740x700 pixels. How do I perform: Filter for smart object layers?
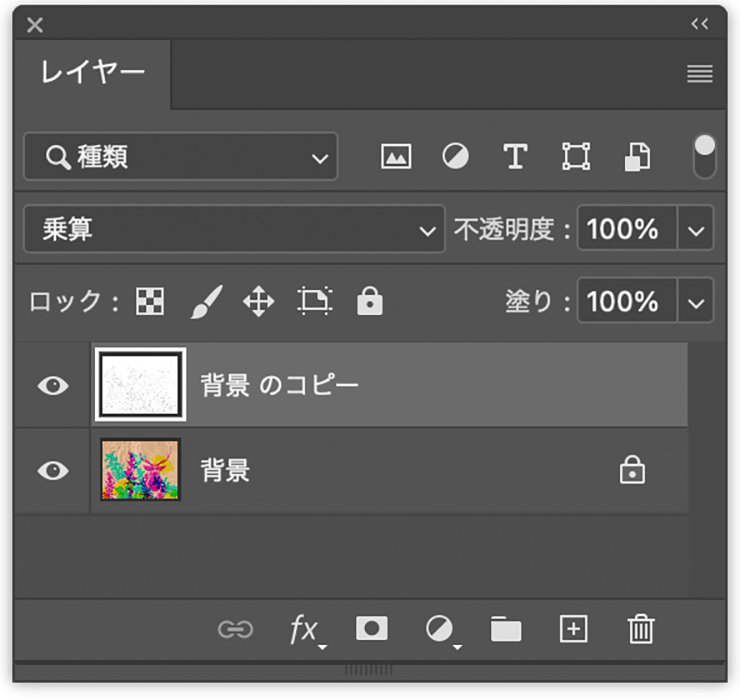[637, 157]
